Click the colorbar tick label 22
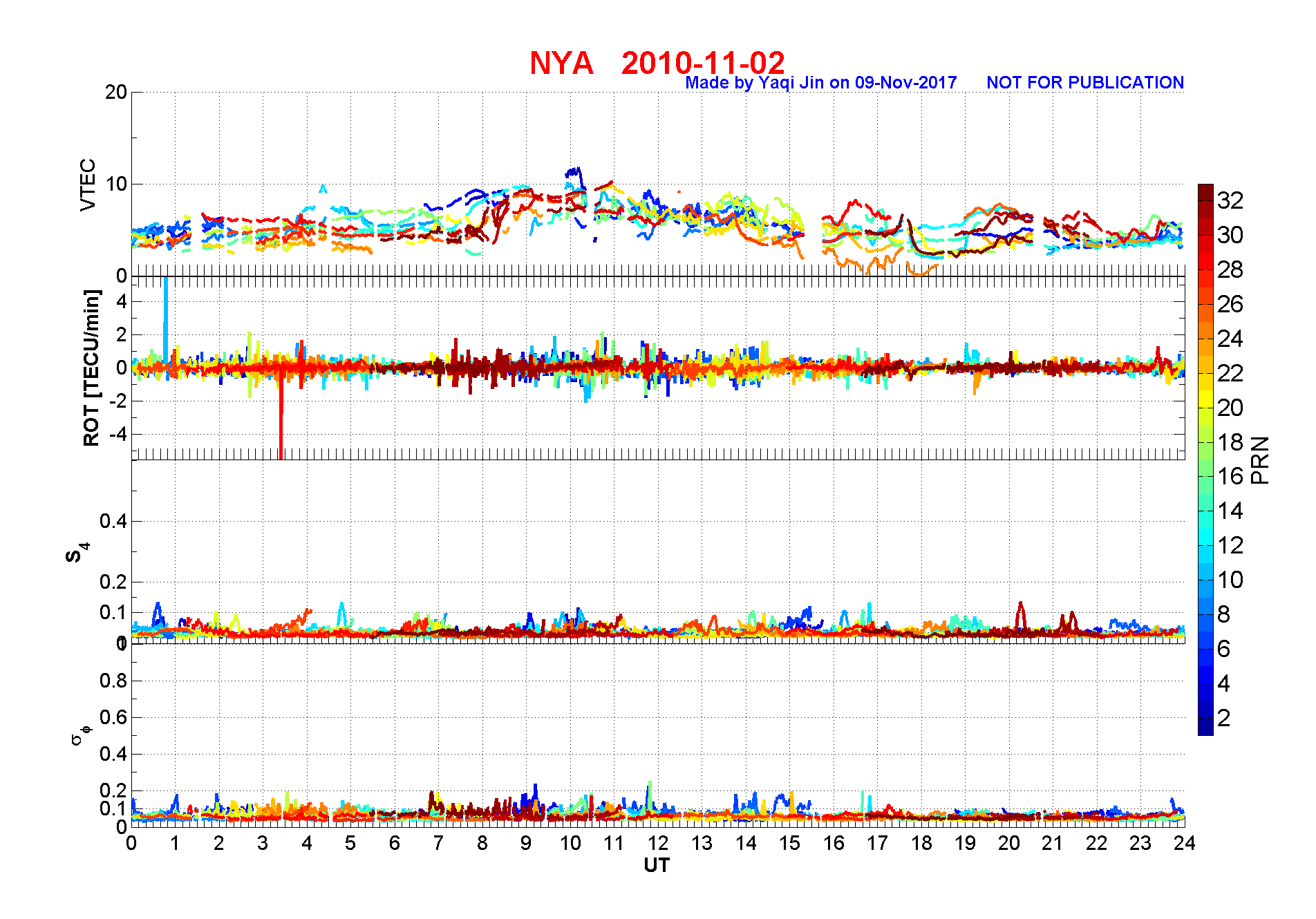Screen dimensions: 1316x919 tap(1230, 373)
